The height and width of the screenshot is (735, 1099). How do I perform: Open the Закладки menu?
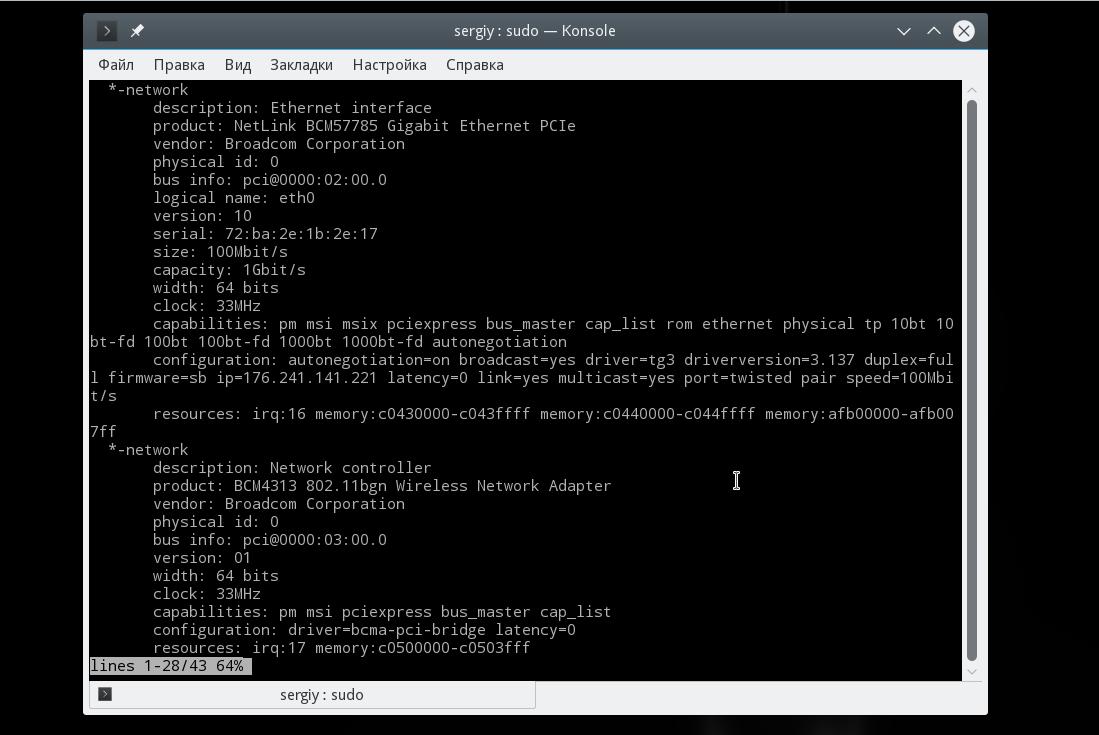pos(301,65)
